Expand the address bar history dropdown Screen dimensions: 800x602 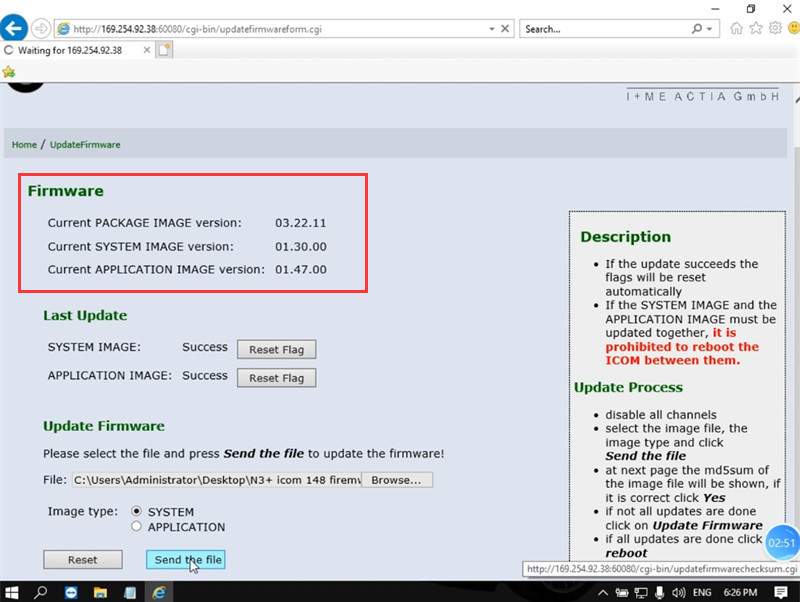(492, 29)
